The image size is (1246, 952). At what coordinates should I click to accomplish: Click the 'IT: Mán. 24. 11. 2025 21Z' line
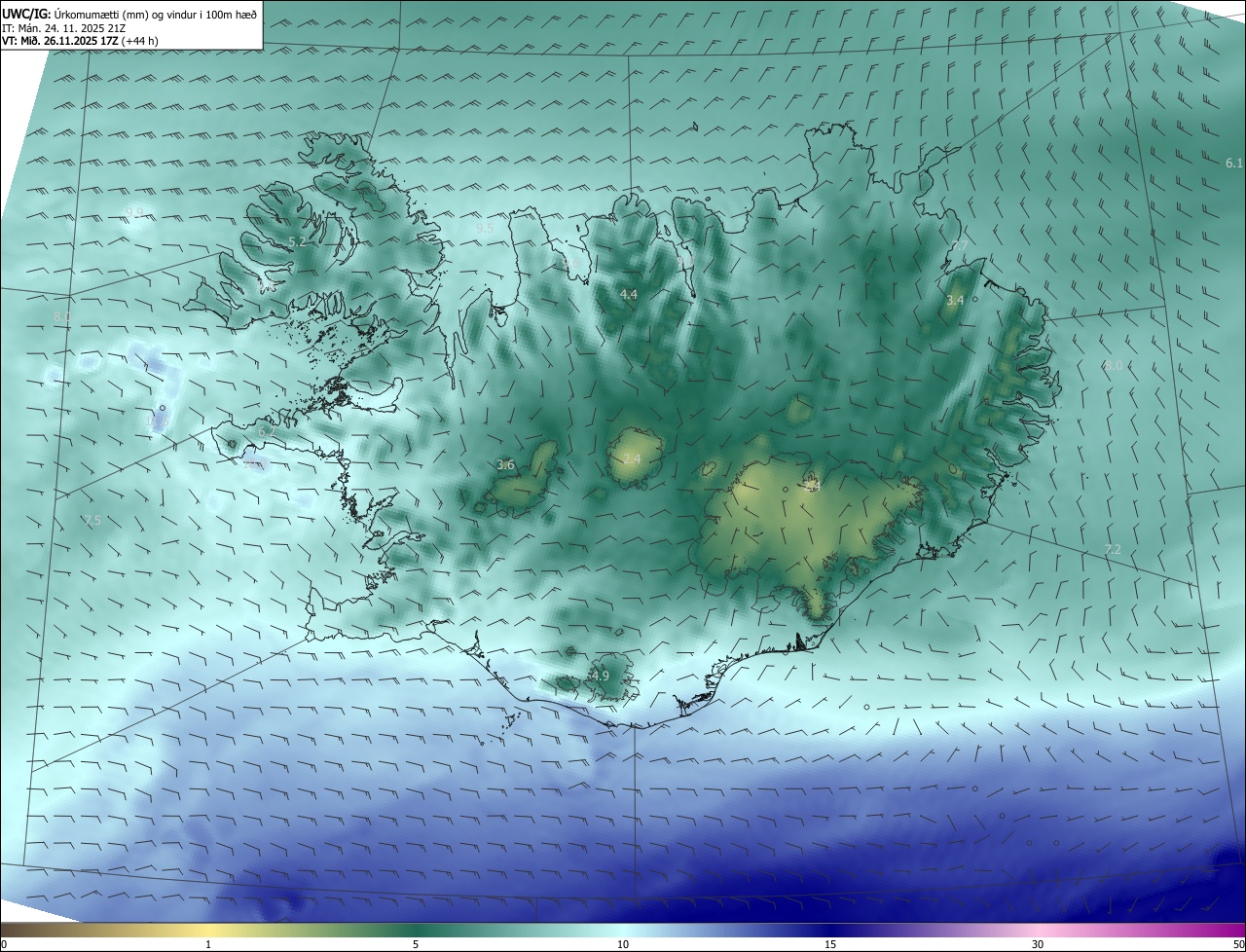coord(64,26)
